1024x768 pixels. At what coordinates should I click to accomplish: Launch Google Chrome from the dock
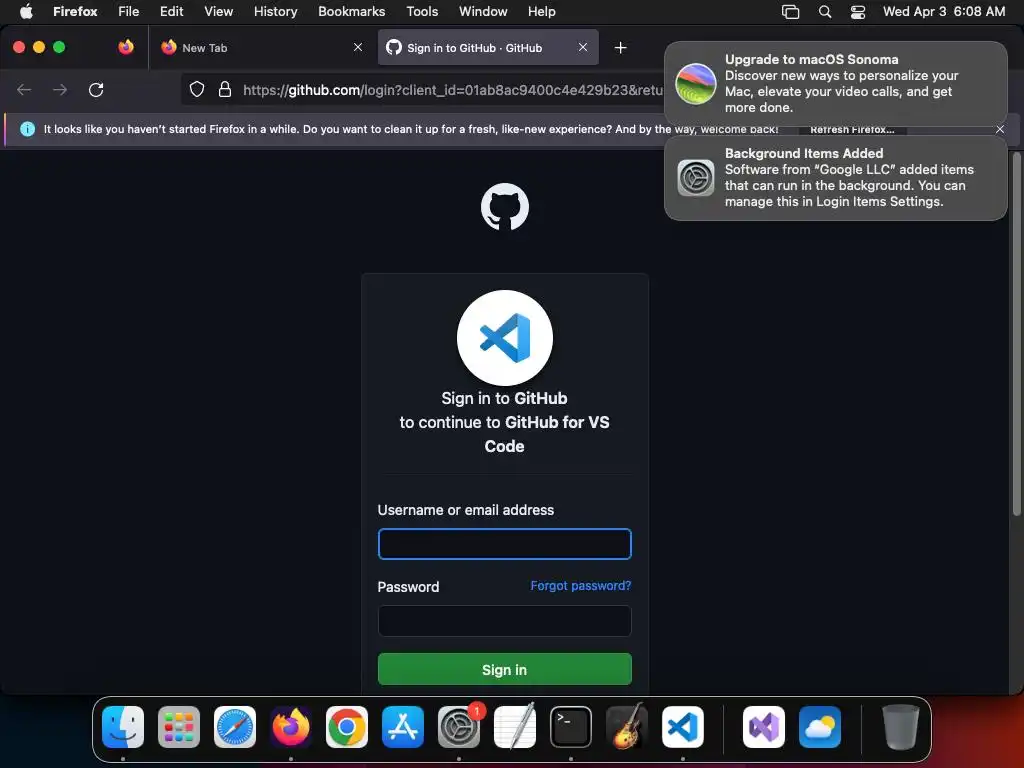(x=347, y=727)
